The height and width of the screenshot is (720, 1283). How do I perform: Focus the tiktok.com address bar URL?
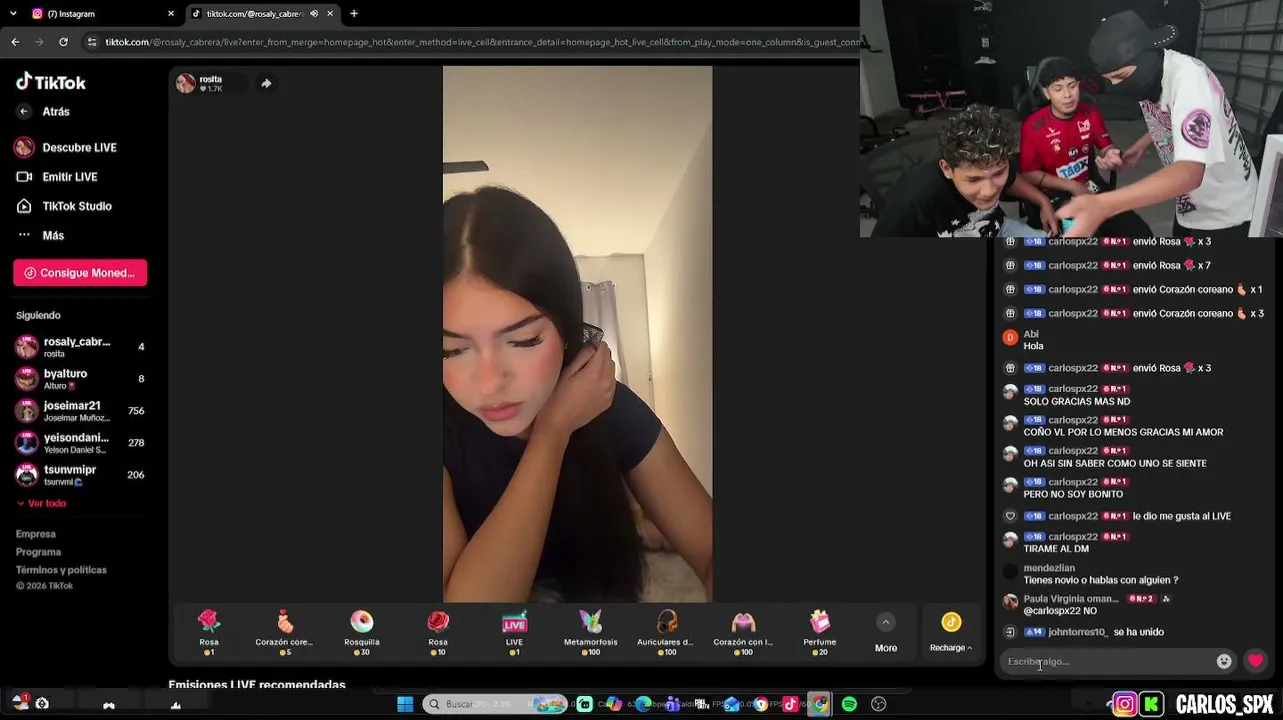point(482,42)
